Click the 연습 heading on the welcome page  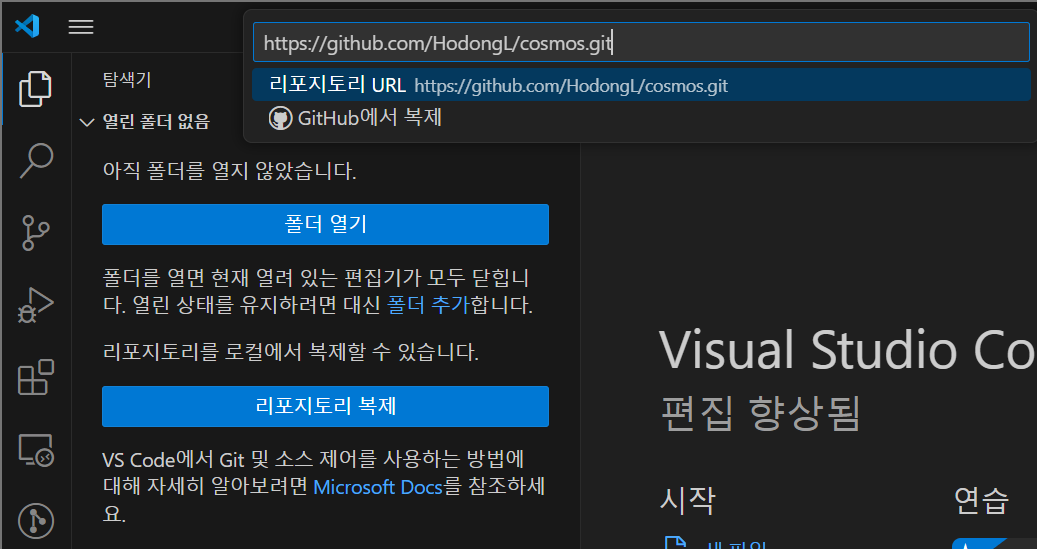(981, 499)
